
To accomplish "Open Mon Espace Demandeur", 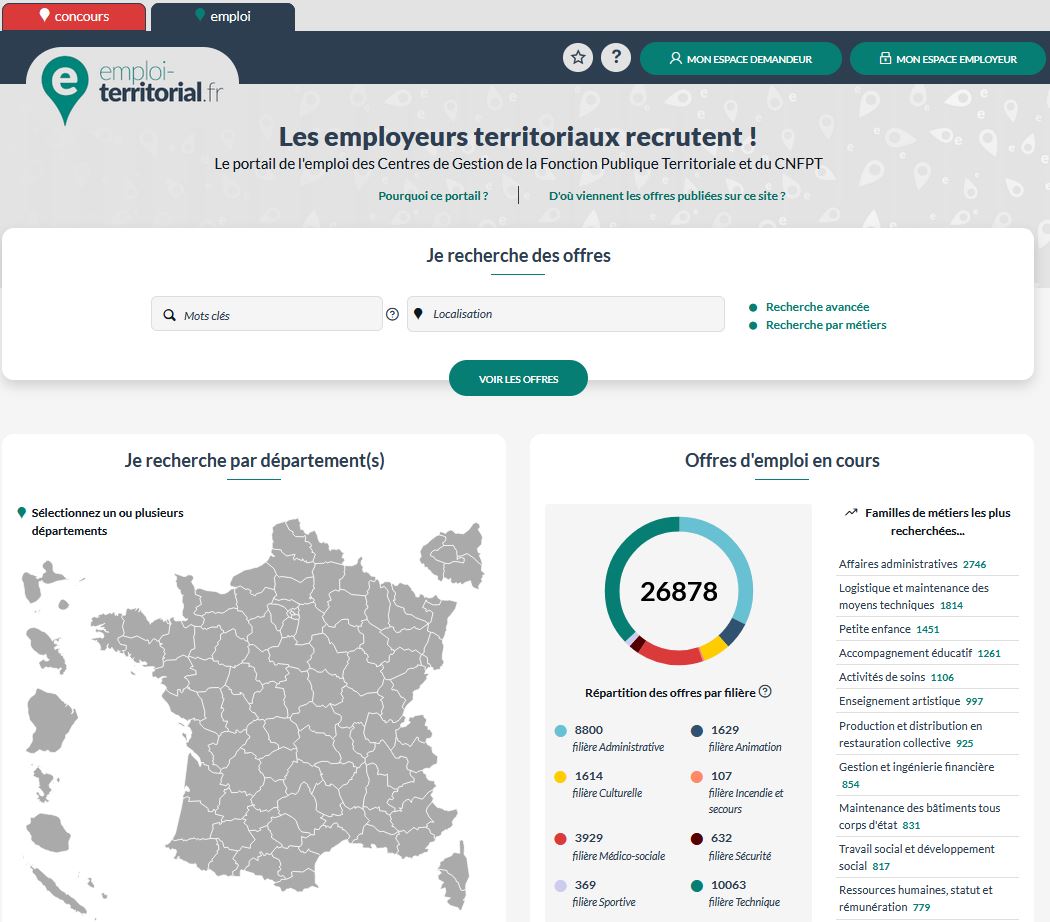I will pyautogui.click(x=740, y=59).
